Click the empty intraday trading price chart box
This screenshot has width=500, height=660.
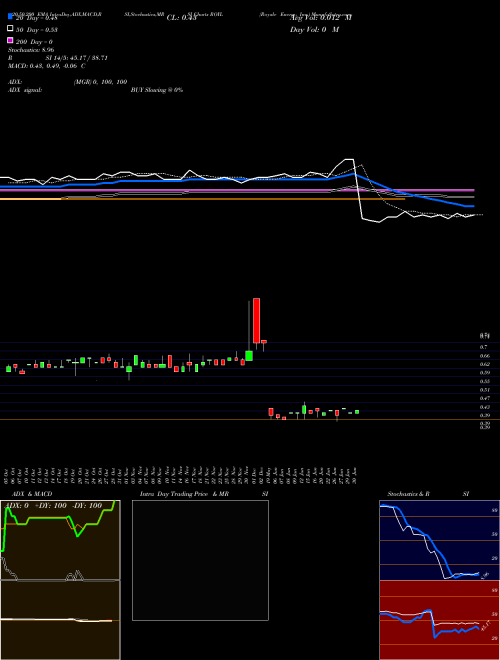point(200,560)
